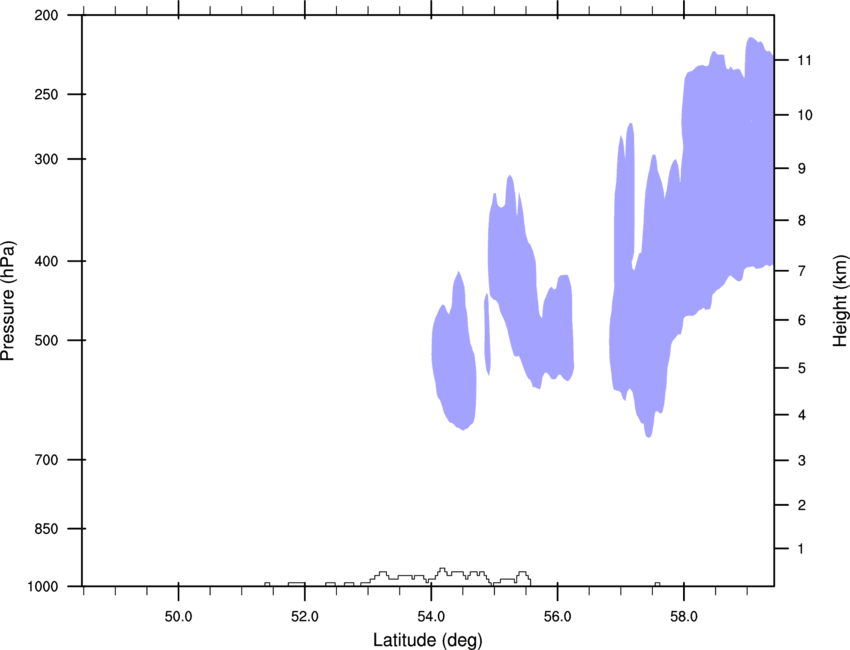Click the 200 hPa pressure label

coord(46,15)
